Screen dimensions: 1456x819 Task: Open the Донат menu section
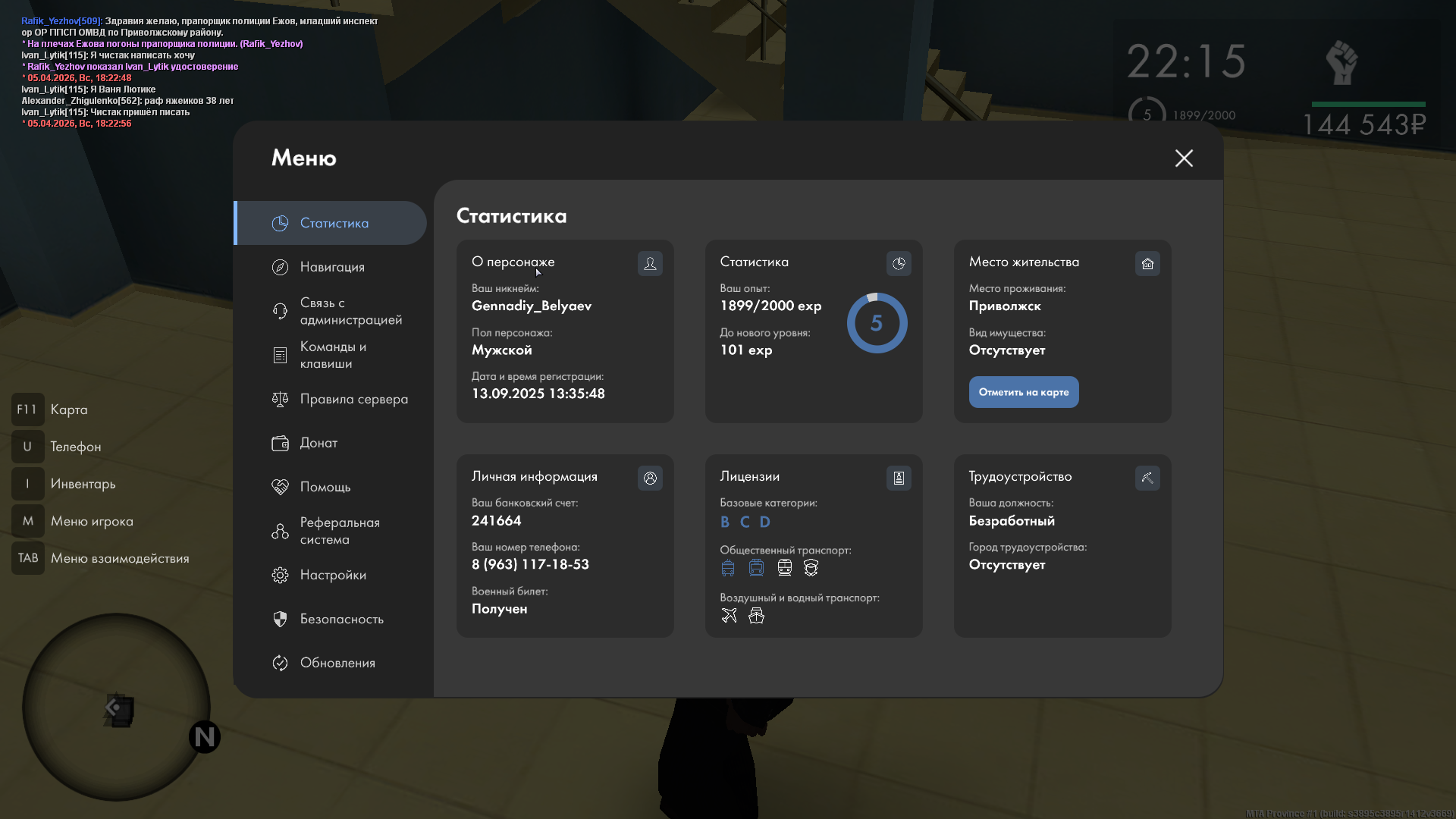[x=318, y=443]
